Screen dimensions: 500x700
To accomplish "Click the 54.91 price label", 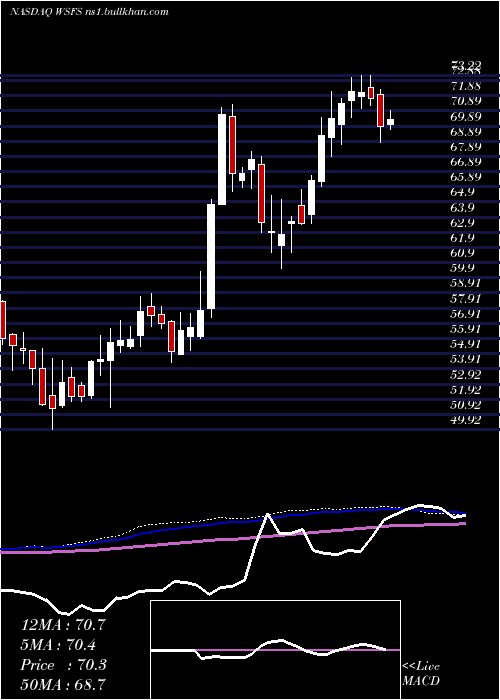I will coord(467,344).
